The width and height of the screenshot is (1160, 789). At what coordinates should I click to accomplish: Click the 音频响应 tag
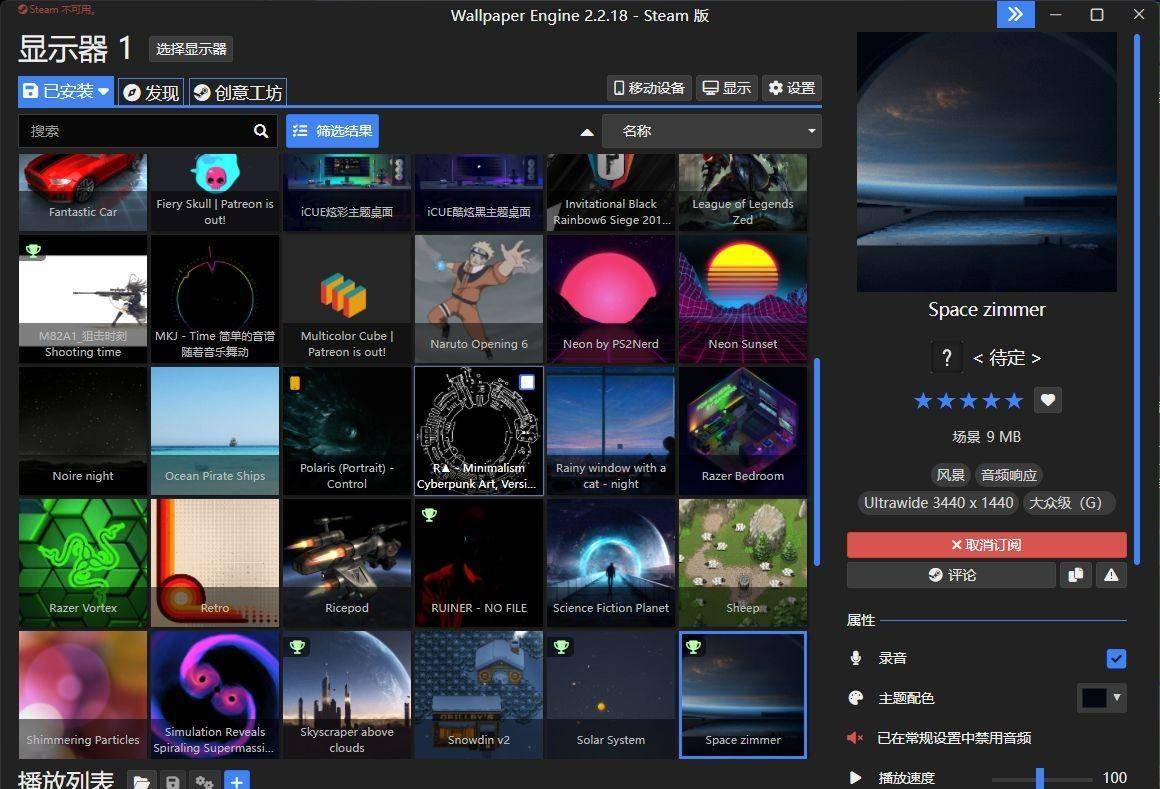pyautogui.click(x=1008, y=475)
